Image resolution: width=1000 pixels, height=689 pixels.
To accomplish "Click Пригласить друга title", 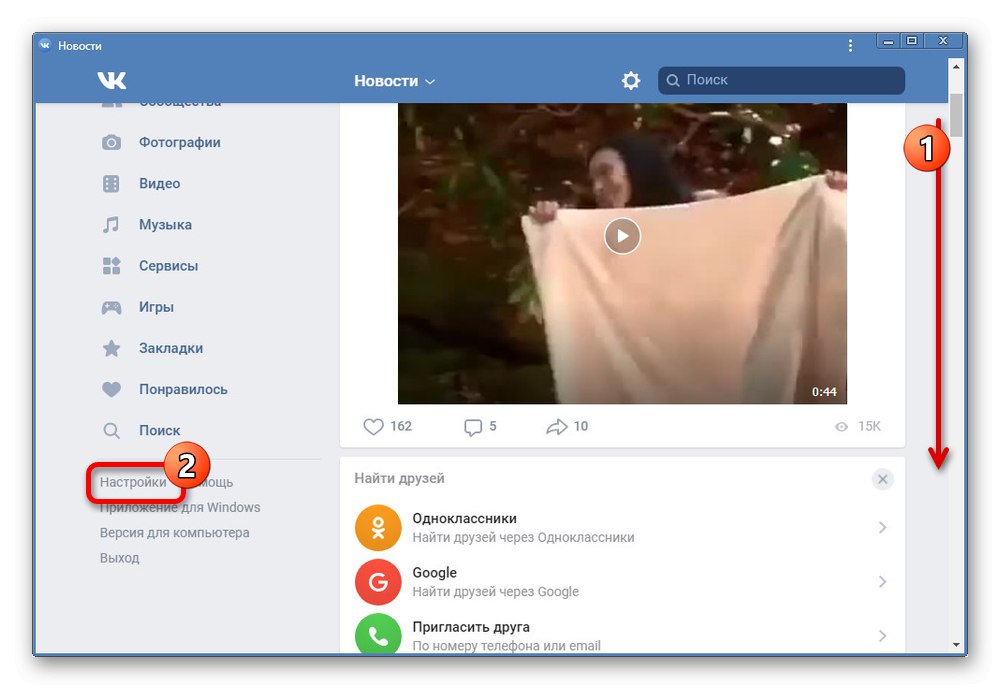I will [471, 627].
